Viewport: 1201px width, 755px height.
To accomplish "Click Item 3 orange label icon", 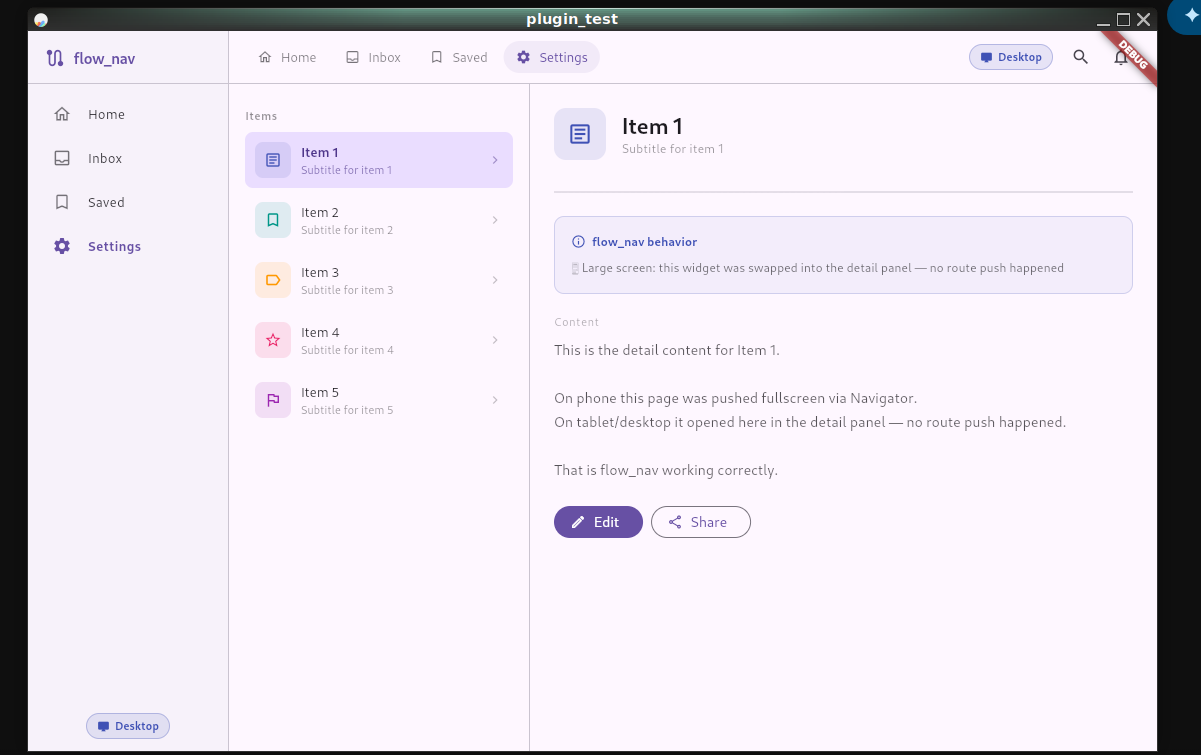I will pos(273,280).
